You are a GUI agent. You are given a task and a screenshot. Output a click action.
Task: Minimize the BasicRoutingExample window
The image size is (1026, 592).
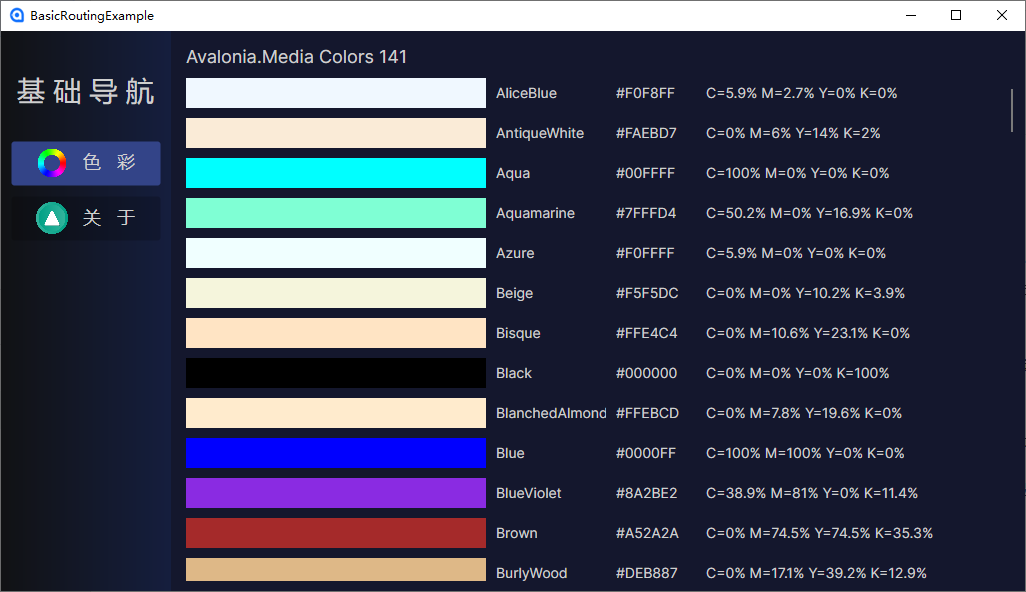[x=911, y=15]
